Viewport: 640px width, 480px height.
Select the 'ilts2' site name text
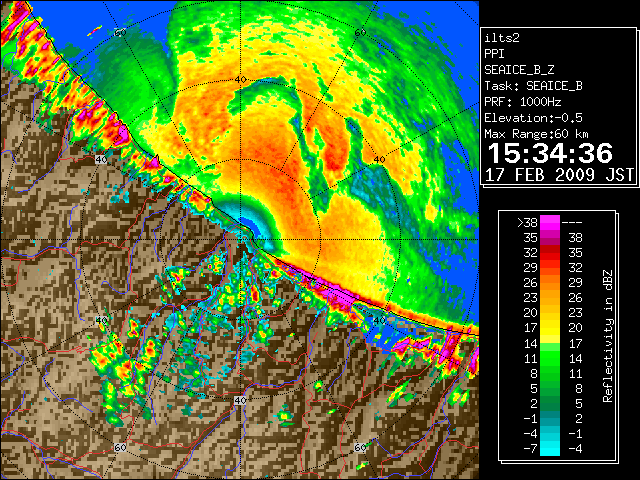click(x=502, y=38)
